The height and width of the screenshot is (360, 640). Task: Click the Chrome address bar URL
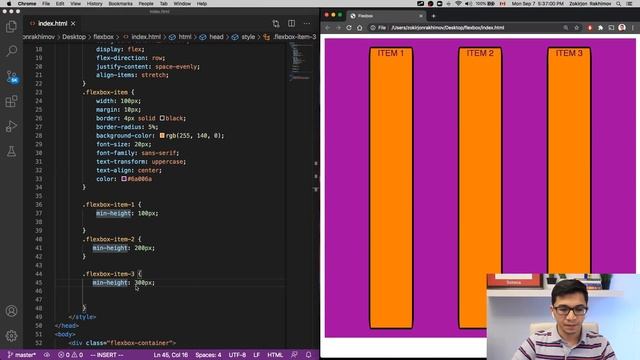tap(448, 28)
